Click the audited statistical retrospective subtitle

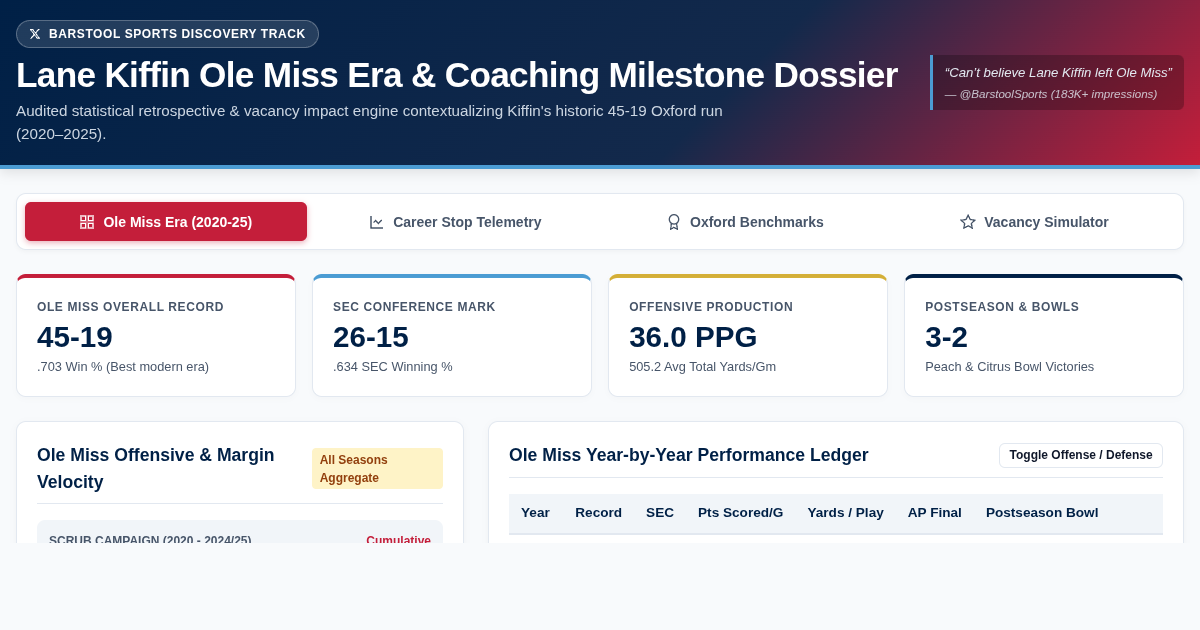[x=369, y=122]
